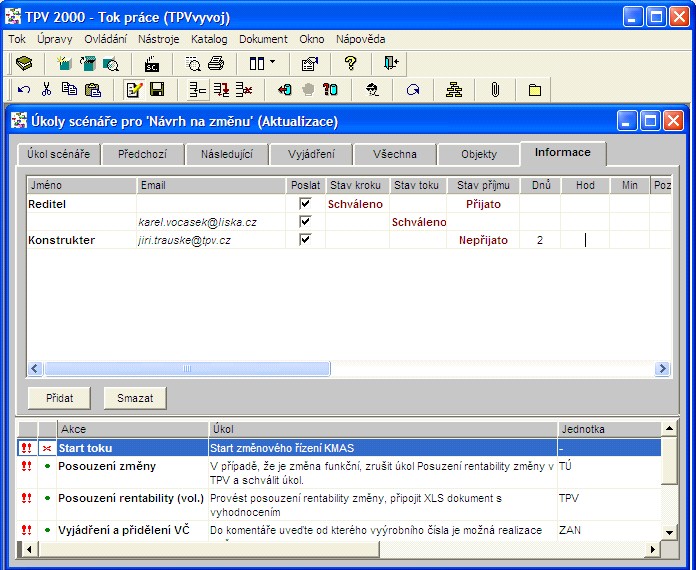Open the columns layout dropdown arrow

[x=272, y=62]
